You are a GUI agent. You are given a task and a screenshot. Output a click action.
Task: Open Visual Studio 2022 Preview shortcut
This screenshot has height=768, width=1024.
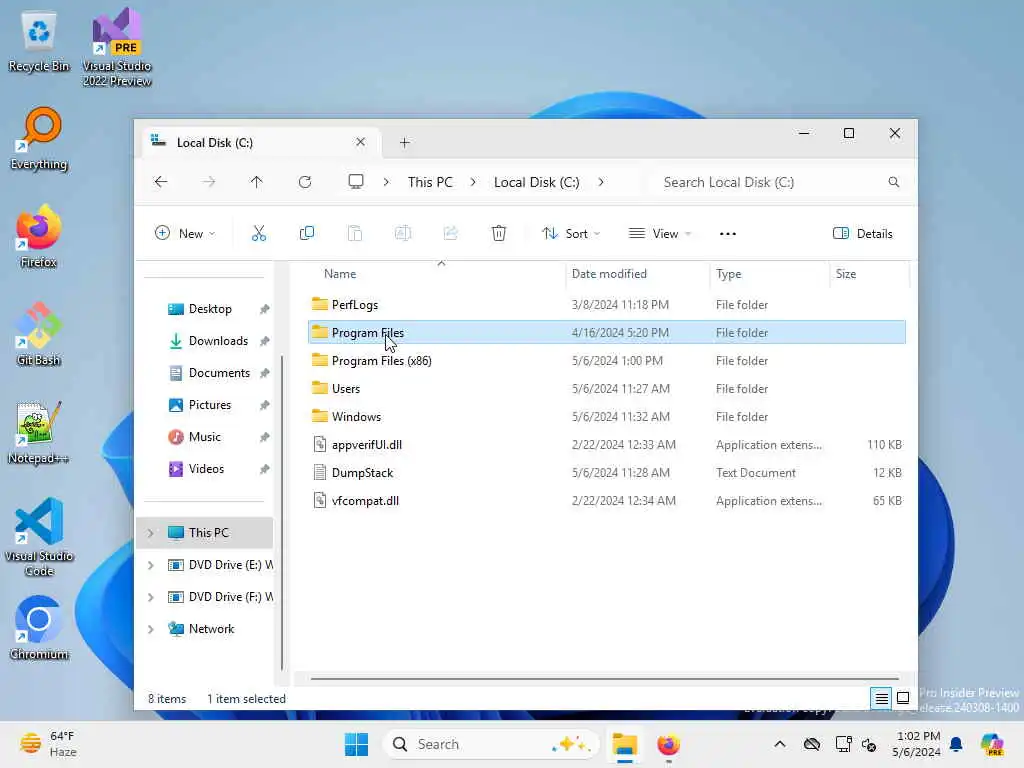(x=117, y=47)
